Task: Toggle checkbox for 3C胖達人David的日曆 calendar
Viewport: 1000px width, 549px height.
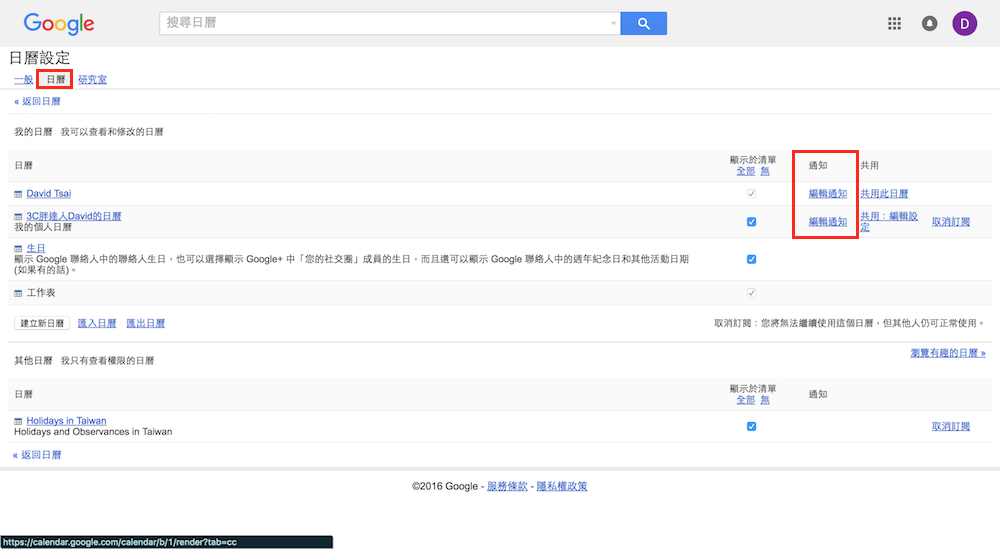Action: point(751,222)
